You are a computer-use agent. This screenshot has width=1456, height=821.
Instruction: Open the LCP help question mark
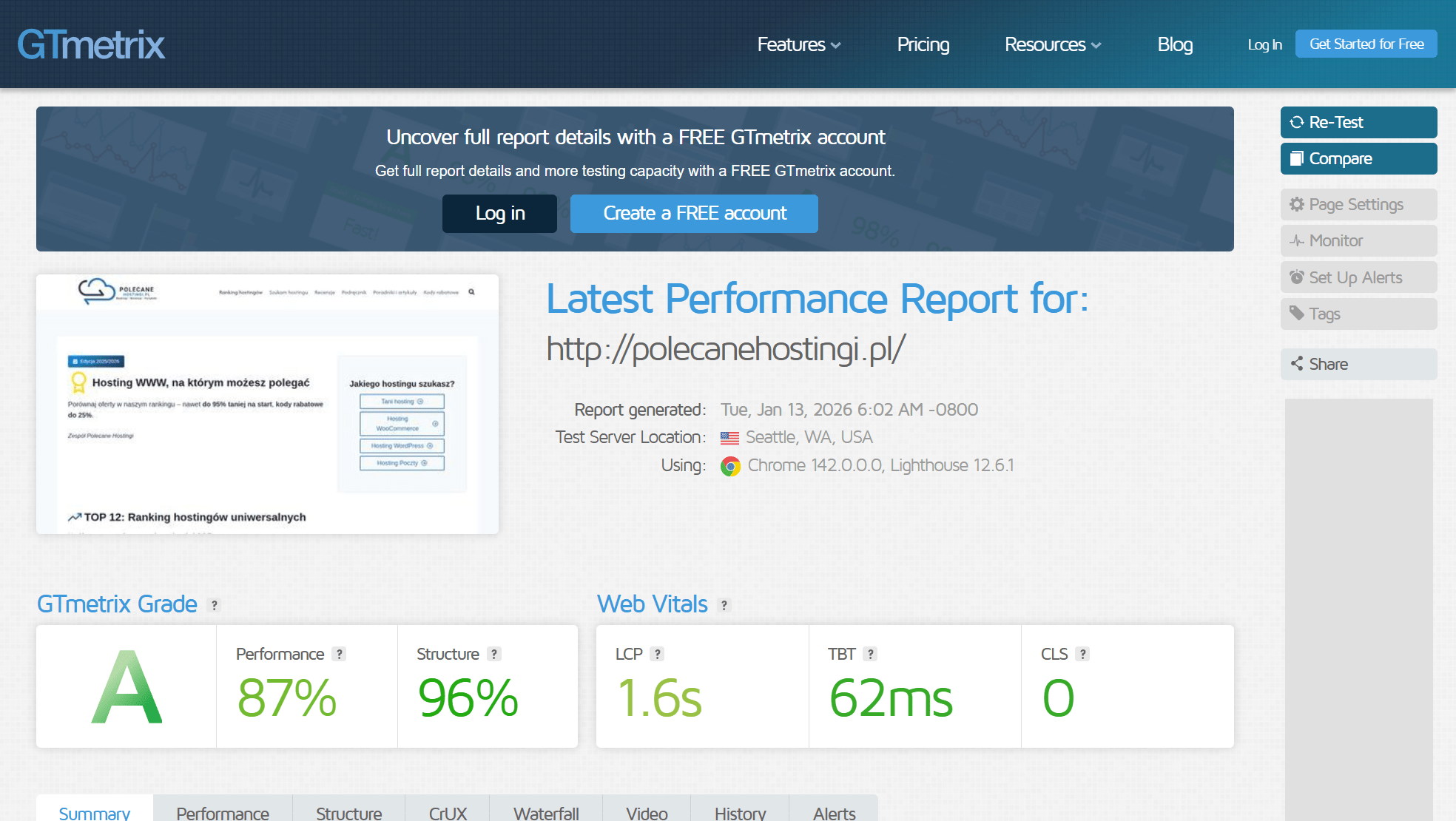657,654
